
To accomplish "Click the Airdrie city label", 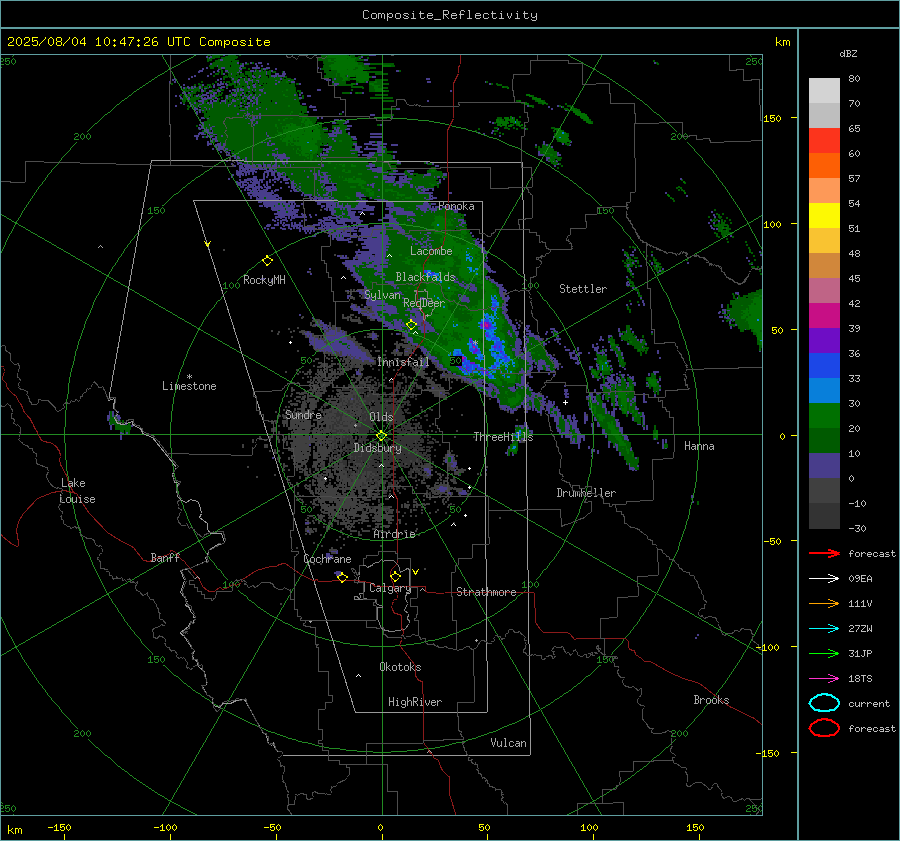I will pyautogui.click(x=394, y=534).
